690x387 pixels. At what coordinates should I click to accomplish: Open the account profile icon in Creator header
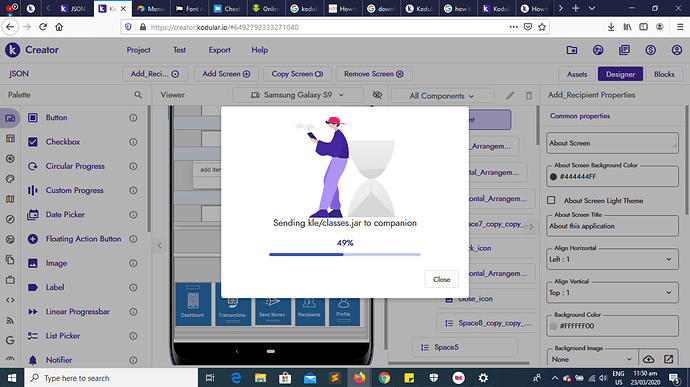[x=677, y=50]
